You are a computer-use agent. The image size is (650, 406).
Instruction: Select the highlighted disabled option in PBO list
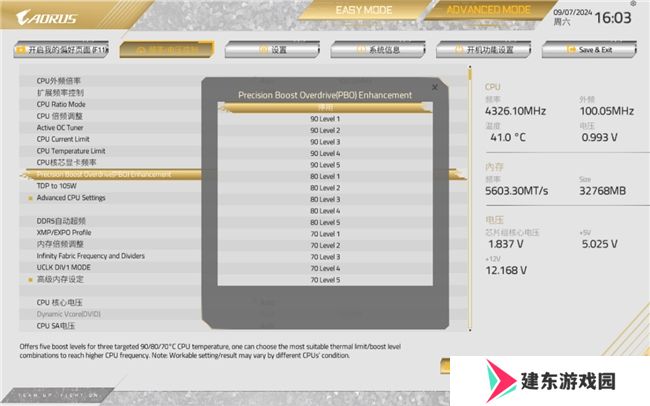325,108
